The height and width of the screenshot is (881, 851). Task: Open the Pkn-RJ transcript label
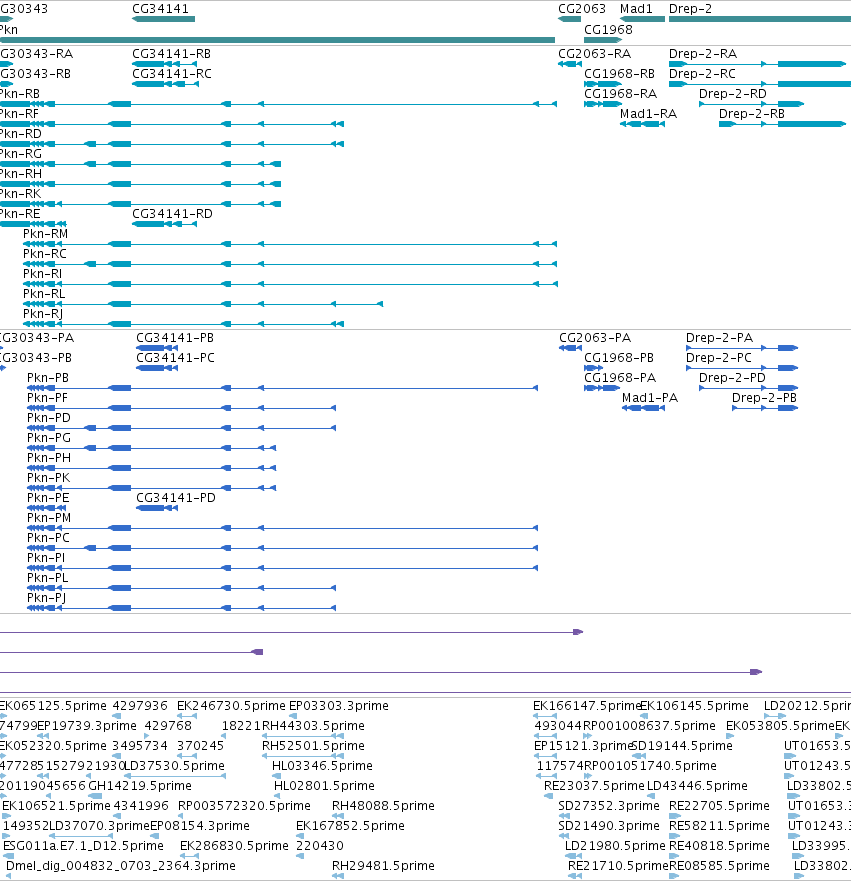pos(43,314)
